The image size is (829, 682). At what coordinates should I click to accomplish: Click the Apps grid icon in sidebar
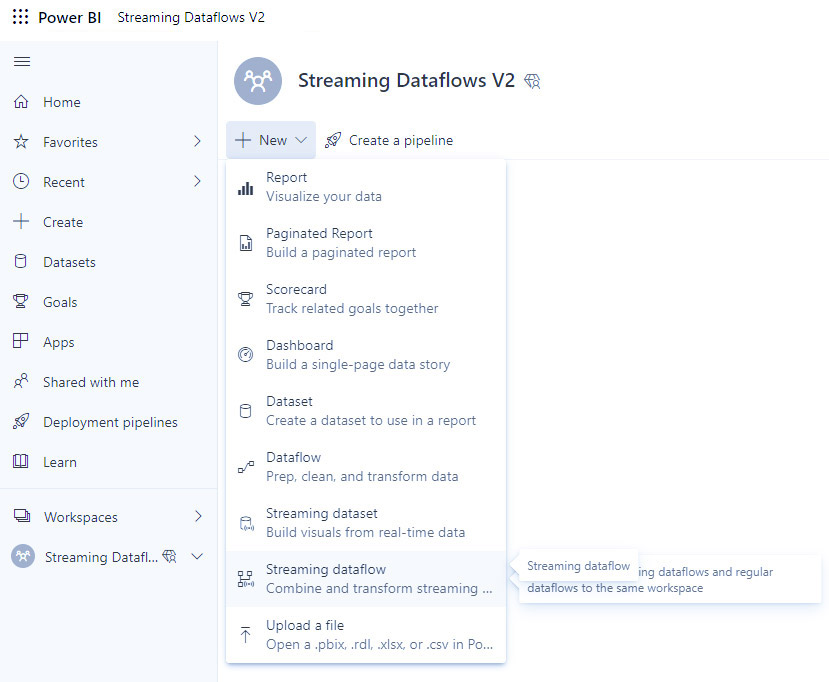tap(21, 341)
